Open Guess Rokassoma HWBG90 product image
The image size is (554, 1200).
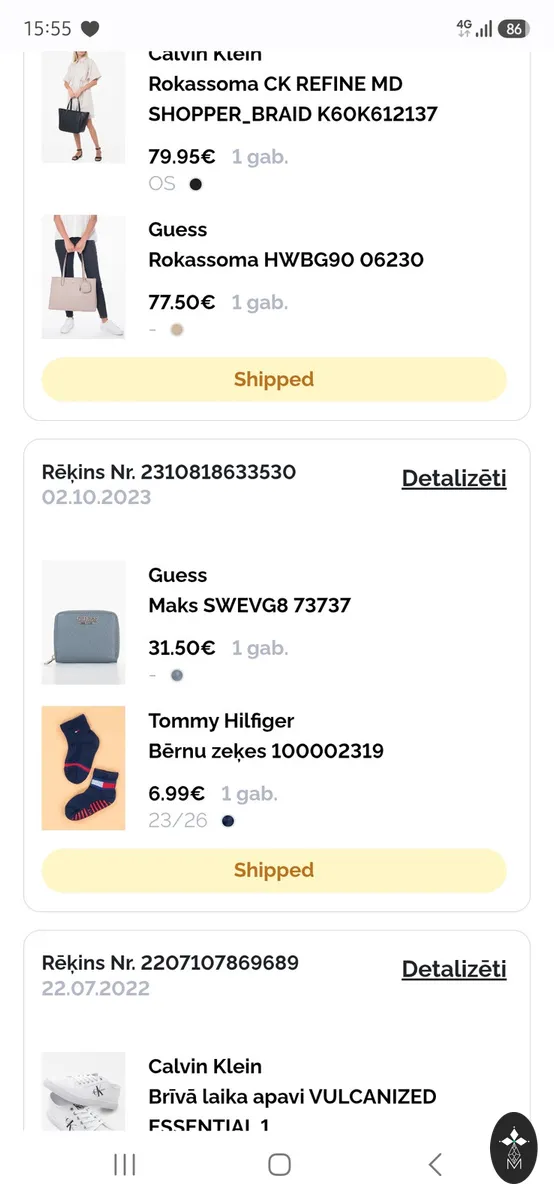click(84, 277)
